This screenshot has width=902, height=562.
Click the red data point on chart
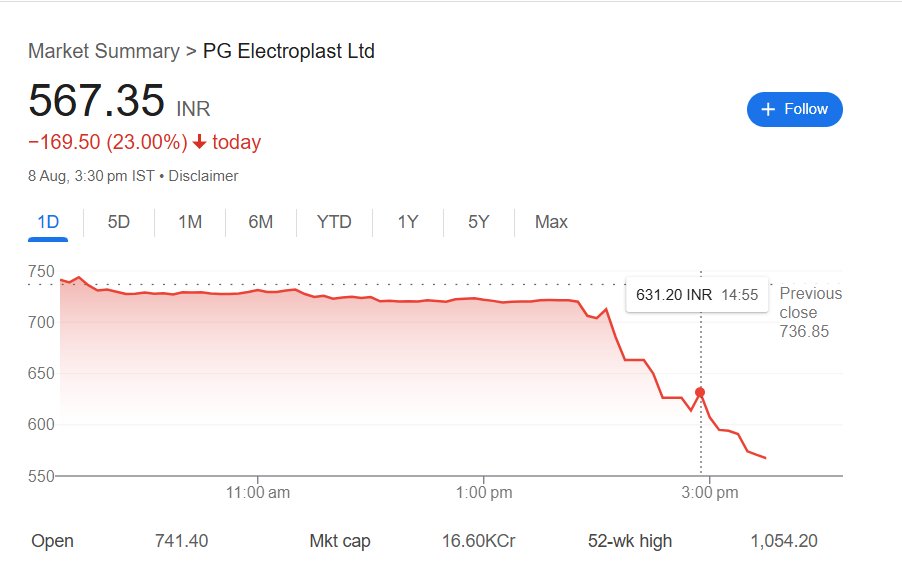(x=700, y=392)
